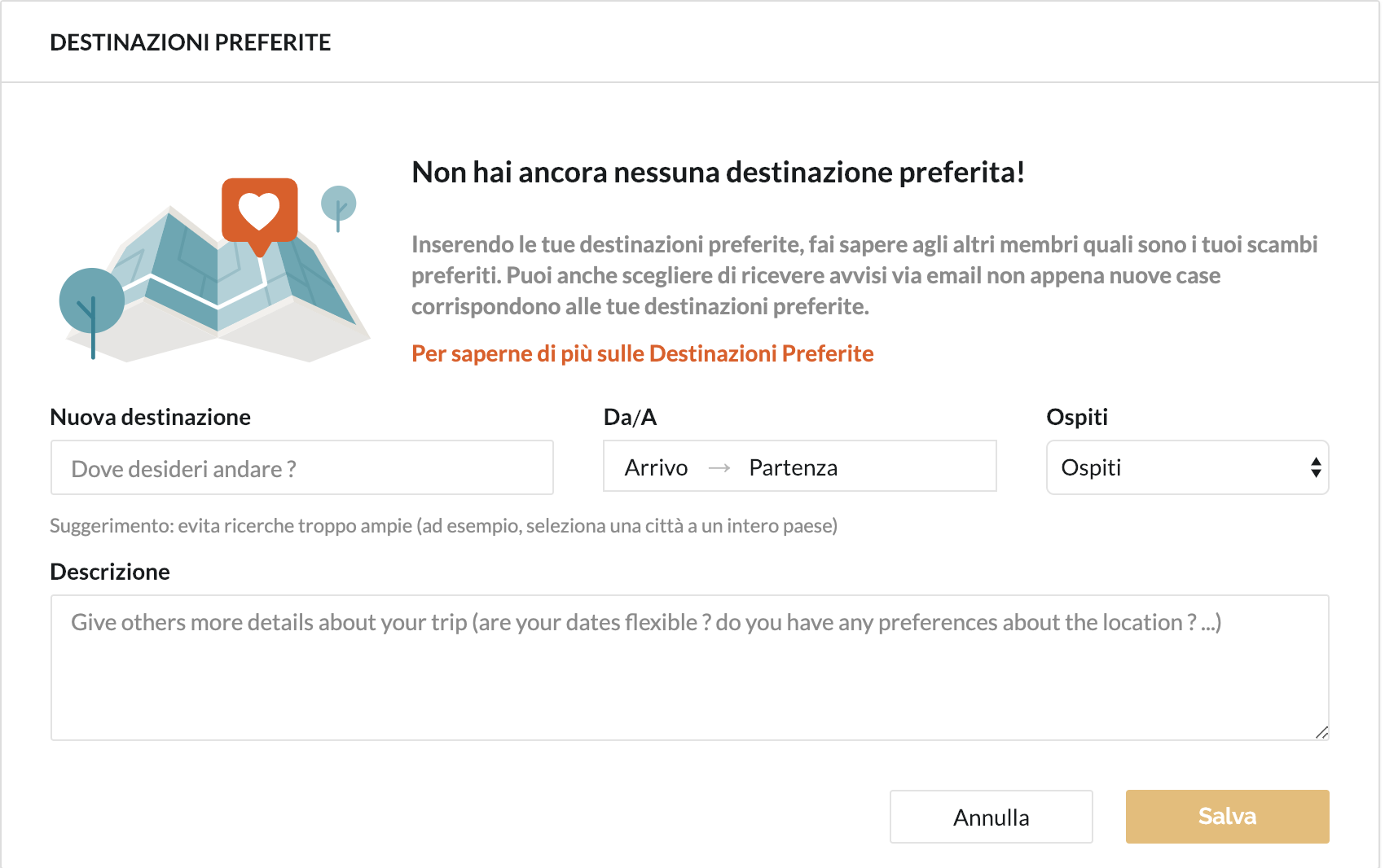
Task: Click the 'Da/A' field label
Action: click(630, 417)
